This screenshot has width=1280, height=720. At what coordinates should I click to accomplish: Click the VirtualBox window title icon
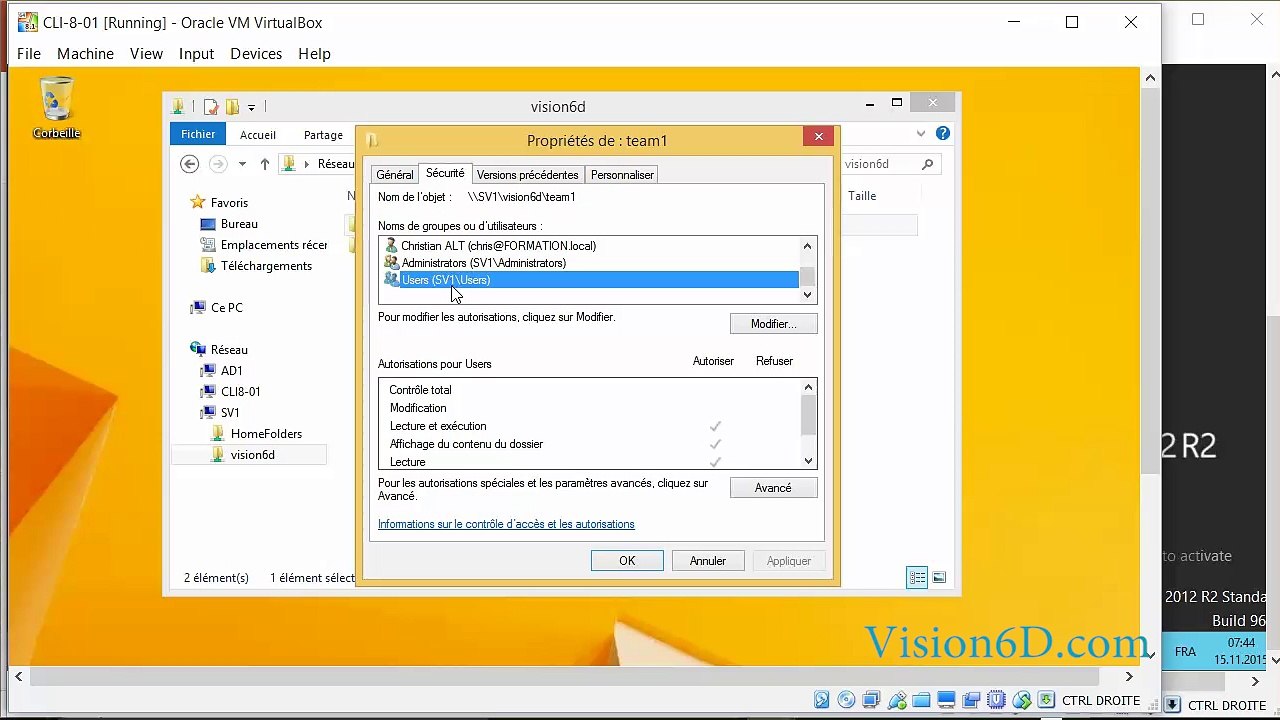(28, 22)
